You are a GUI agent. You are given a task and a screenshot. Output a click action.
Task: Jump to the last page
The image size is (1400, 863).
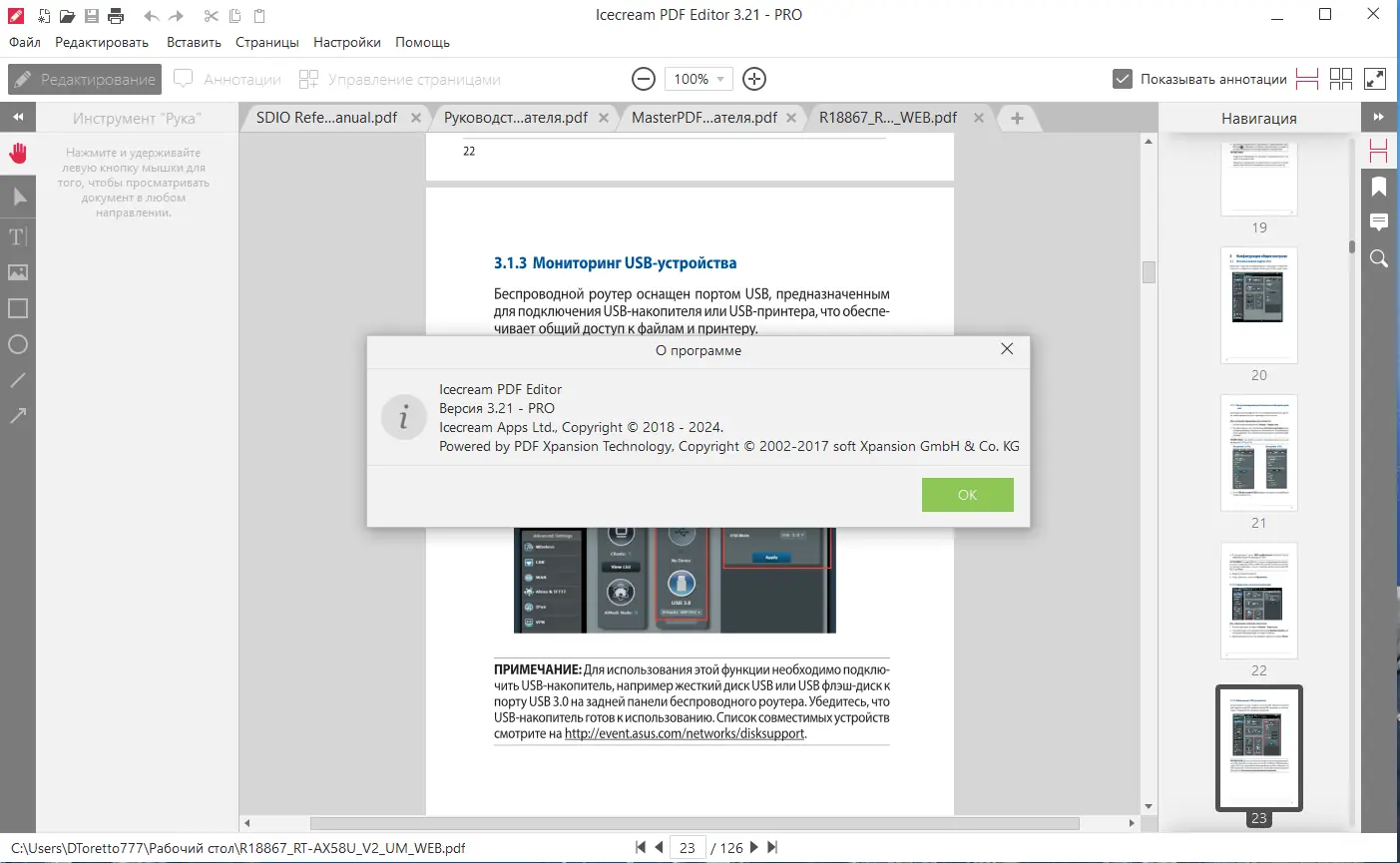pyautogui.click(x=771, y=847)
